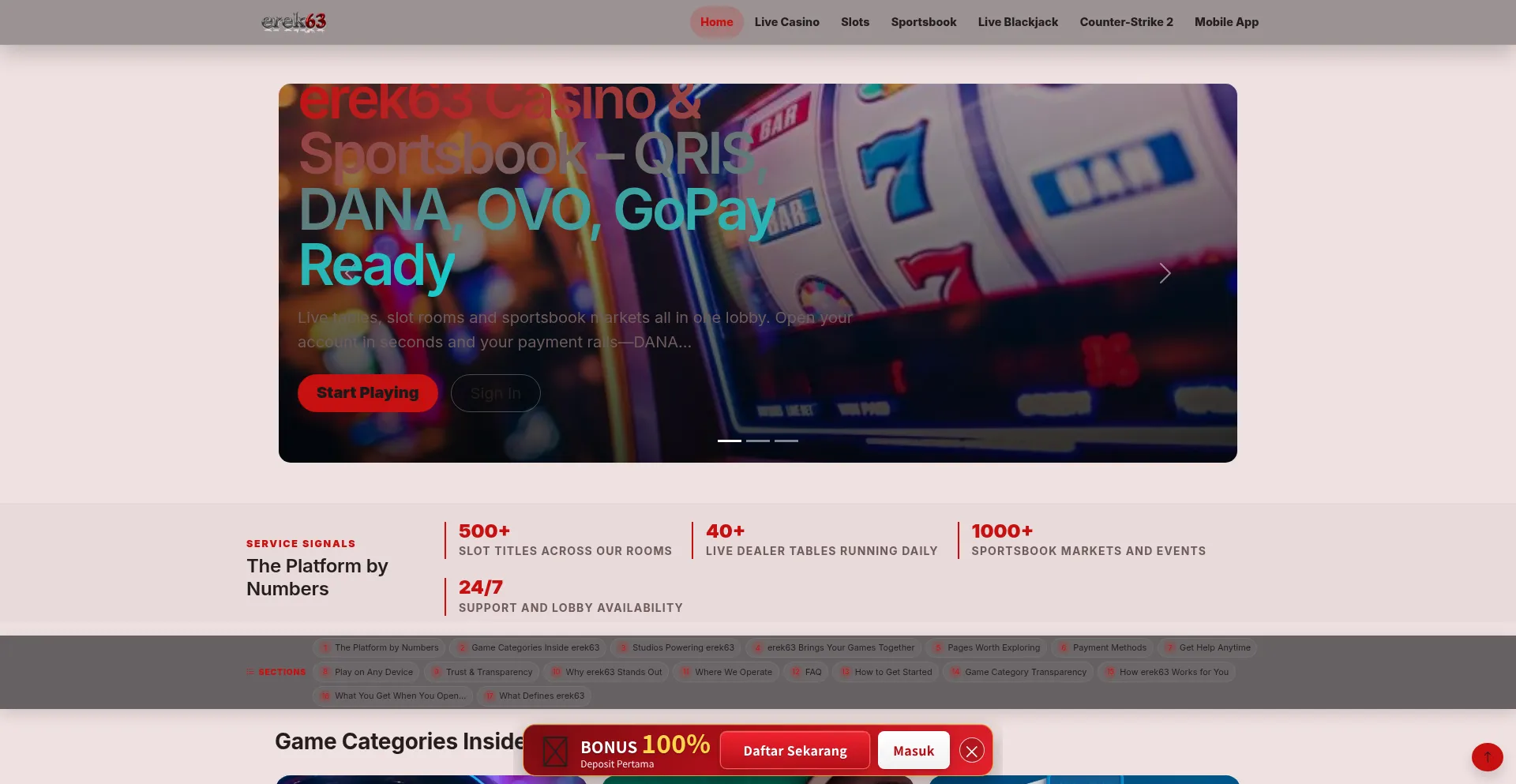Click the BONUS 100% Deposit Pertama text
1516x784 pixels.
click(645, 751)
